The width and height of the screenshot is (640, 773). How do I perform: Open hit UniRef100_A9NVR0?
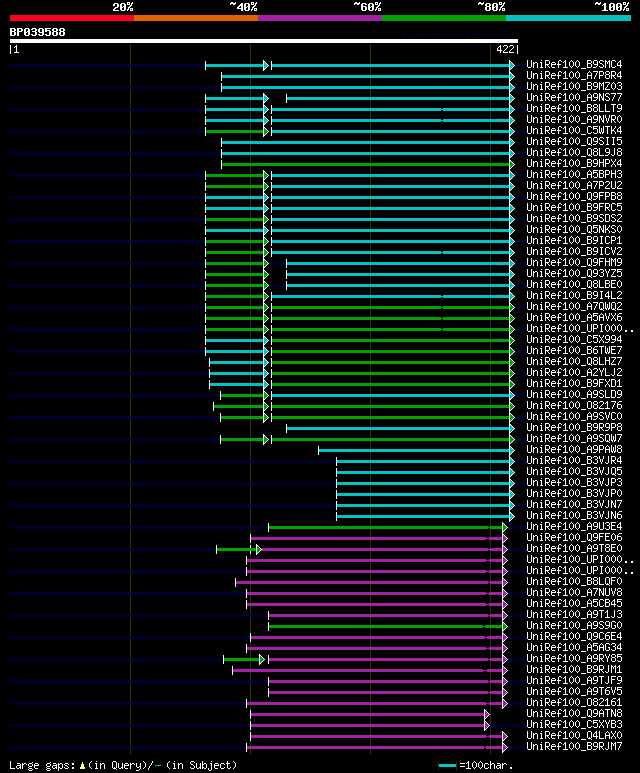[574, 119]
